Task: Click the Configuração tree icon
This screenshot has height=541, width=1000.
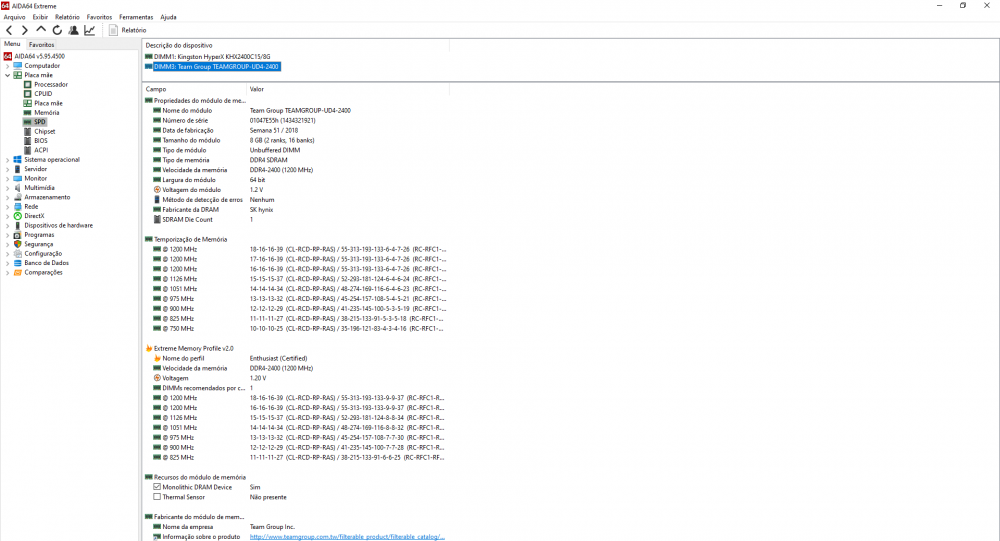Action: (17, 253)
